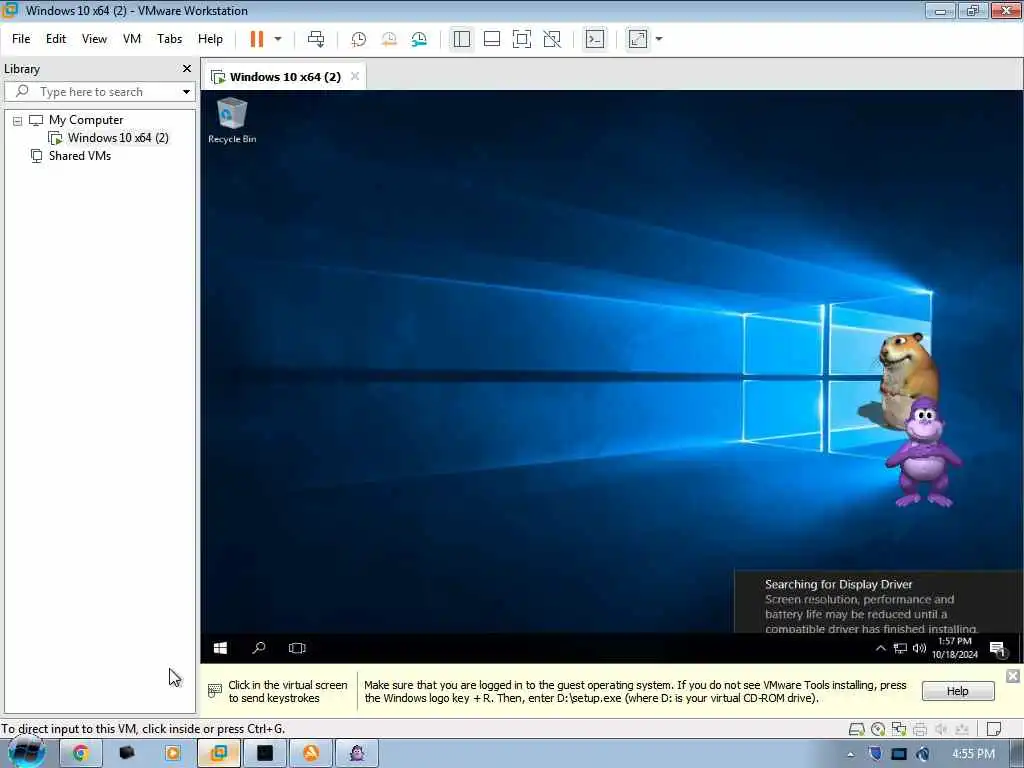Click the guest network tray icon
Screen dimensions: 1024x768
pos(900,648)
